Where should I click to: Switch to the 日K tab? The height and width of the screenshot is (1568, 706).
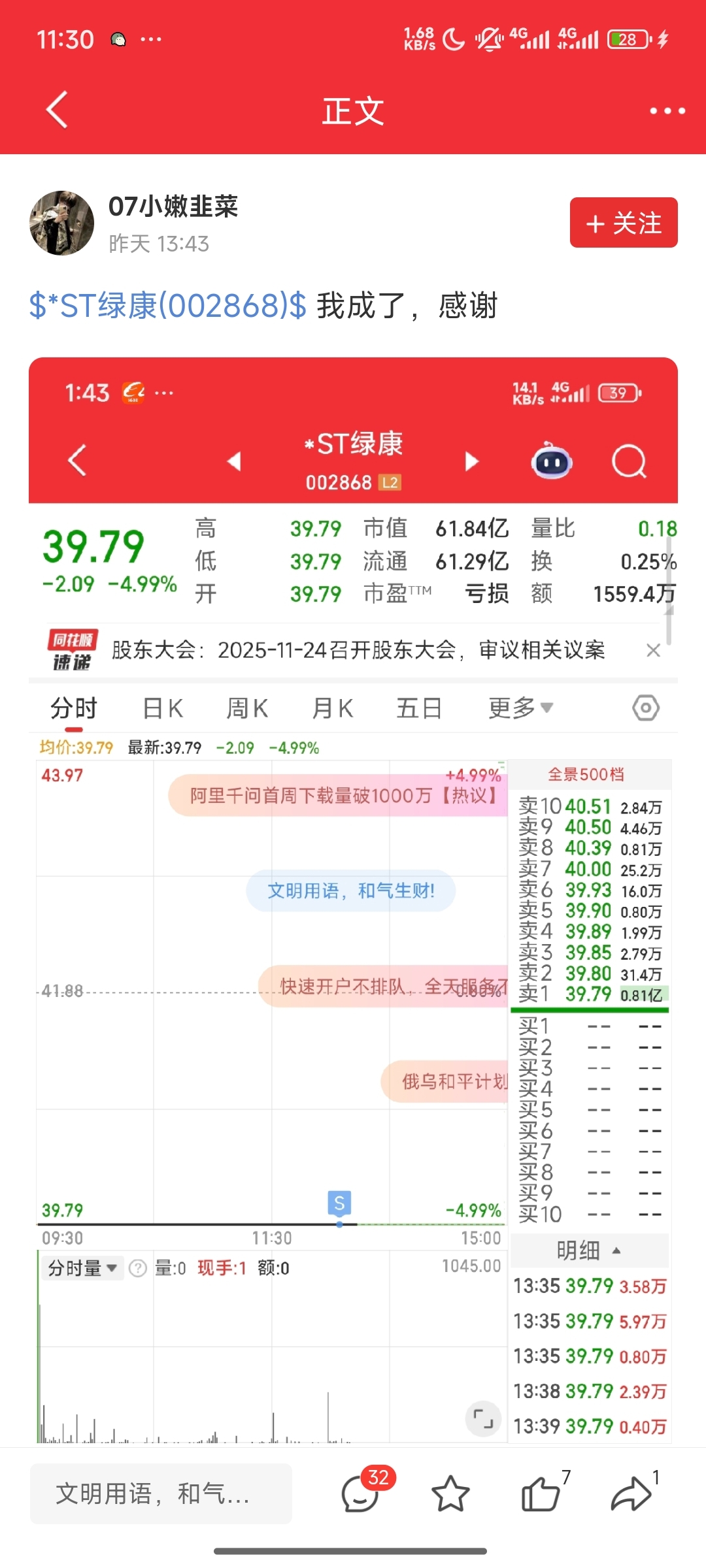[163, 708]
